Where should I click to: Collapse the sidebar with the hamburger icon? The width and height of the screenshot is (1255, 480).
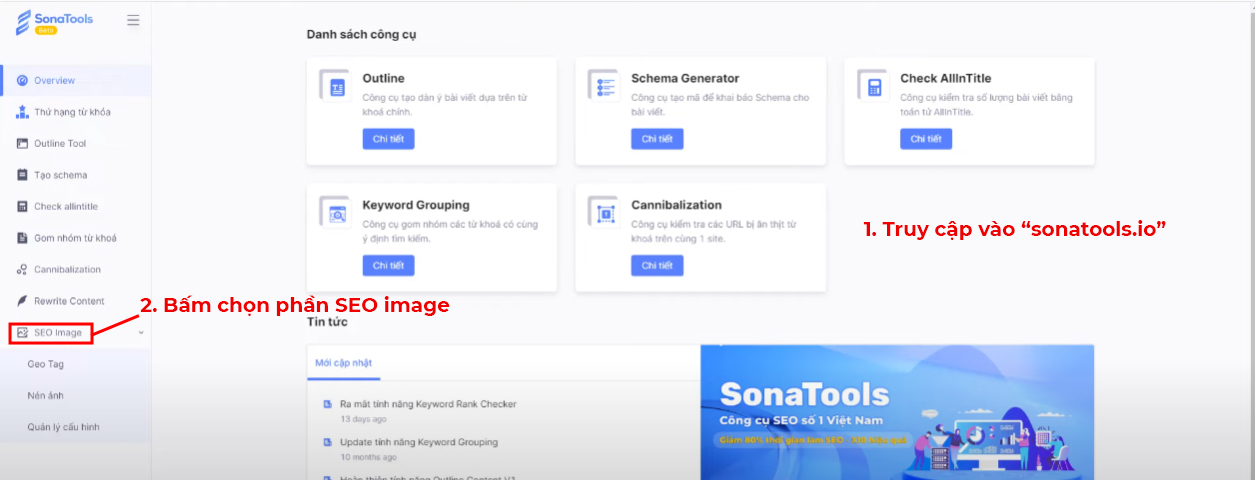134,20
